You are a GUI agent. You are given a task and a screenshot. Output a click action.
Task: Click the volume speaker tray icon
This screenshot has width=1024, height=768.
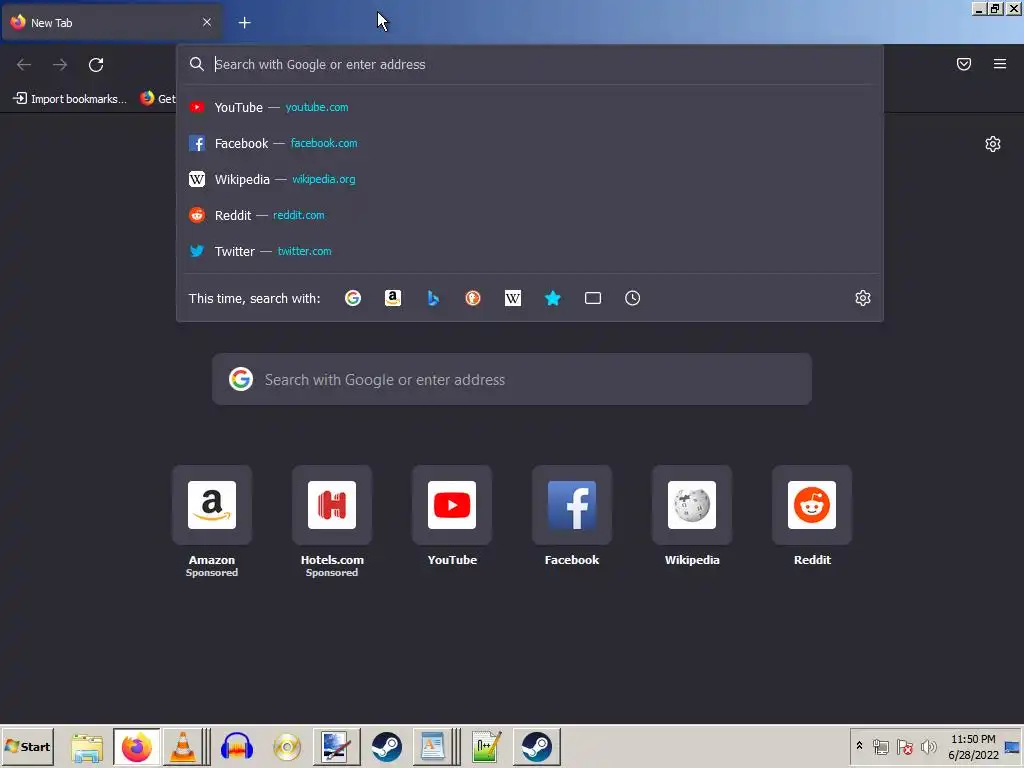pos(928,747)
